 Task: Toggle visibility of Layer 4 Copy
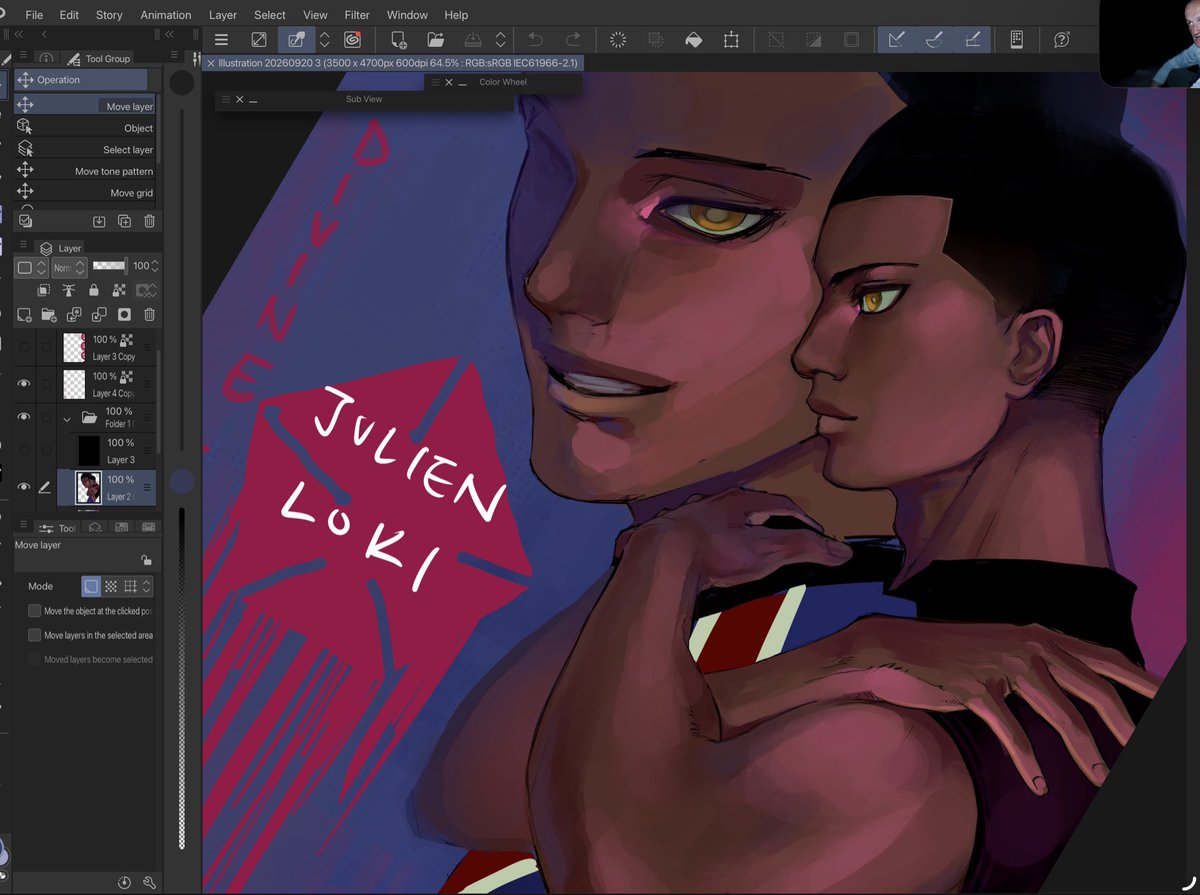point(24,383)
